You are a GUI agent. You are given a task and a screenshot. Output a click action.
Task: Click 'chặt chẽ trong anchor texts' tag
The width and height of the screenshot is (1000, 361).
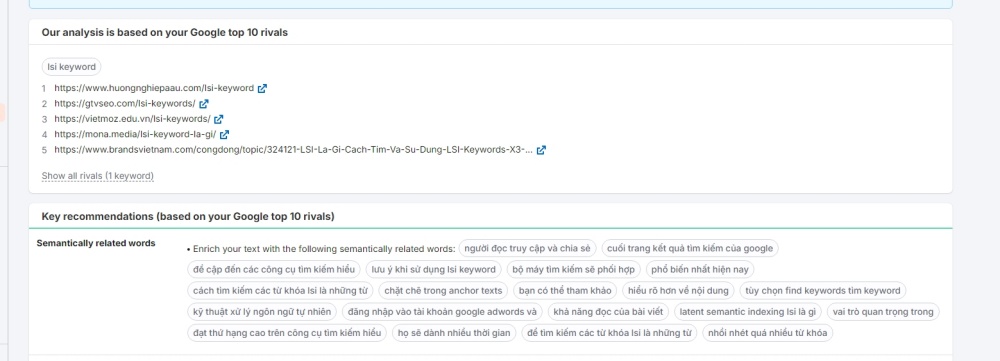443,291
